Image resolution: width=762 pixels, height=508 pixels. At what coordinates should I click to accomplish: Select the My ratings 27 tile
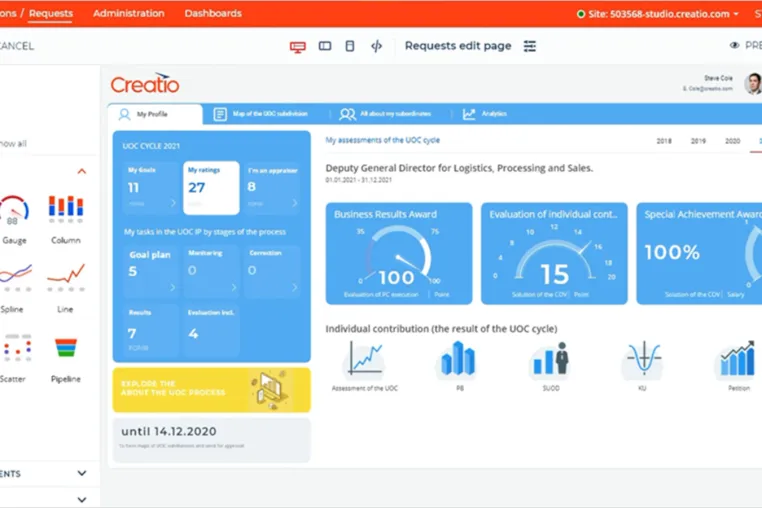211,188
